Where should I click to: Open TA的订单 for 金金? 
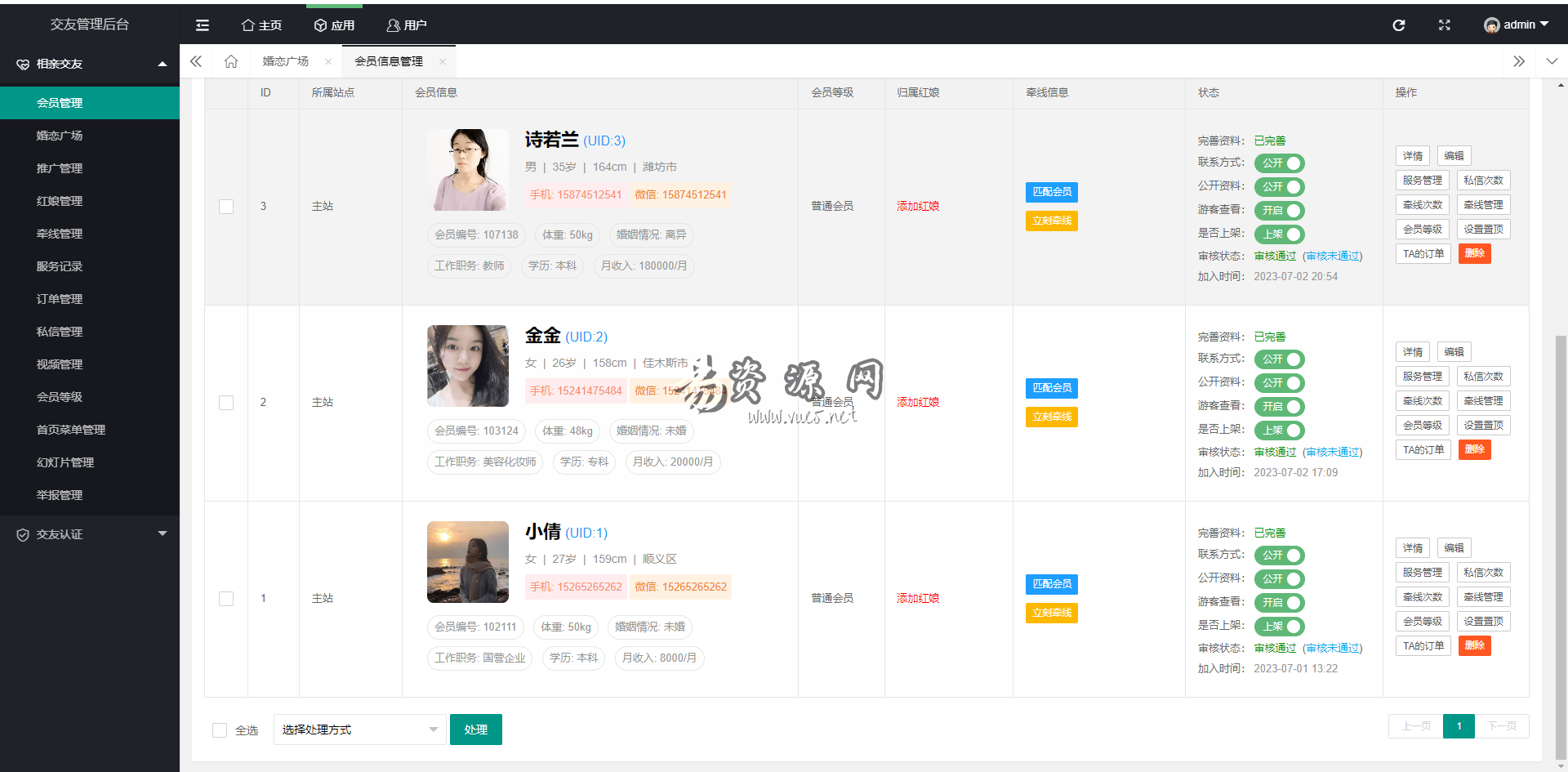pyautogui.click(x=1423, y=450)
